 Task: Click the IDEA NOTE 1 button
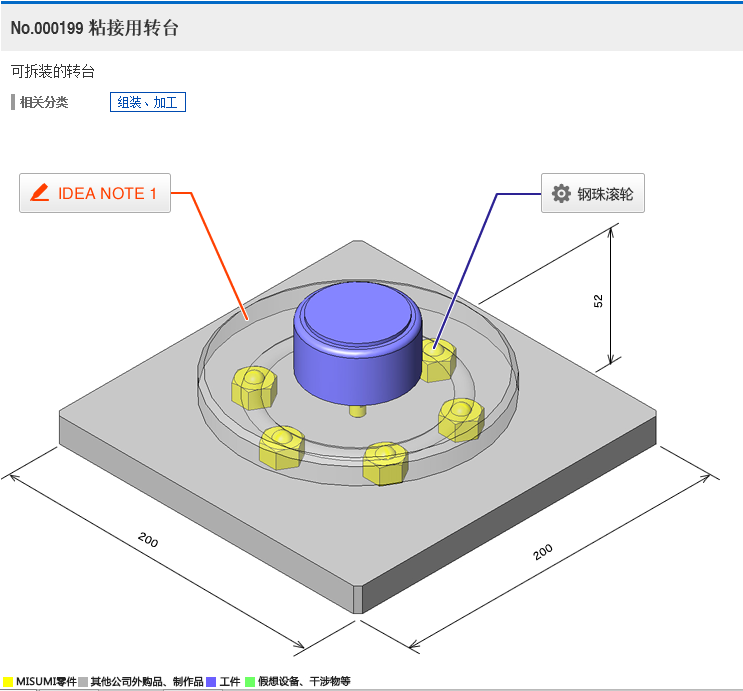click(95, 193)
